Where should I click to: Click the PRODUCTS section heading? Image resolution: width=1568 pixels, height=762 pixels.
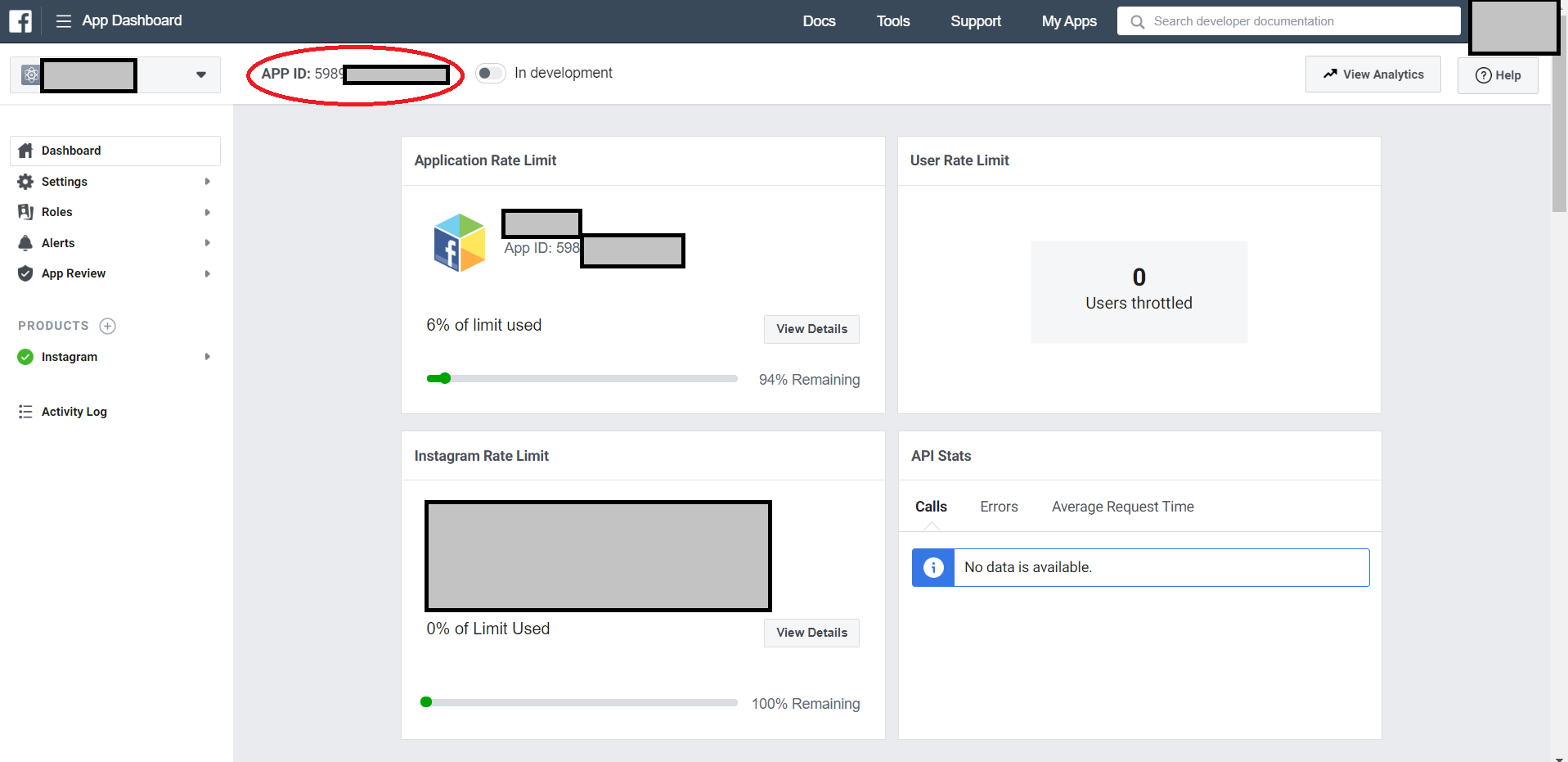53,326
